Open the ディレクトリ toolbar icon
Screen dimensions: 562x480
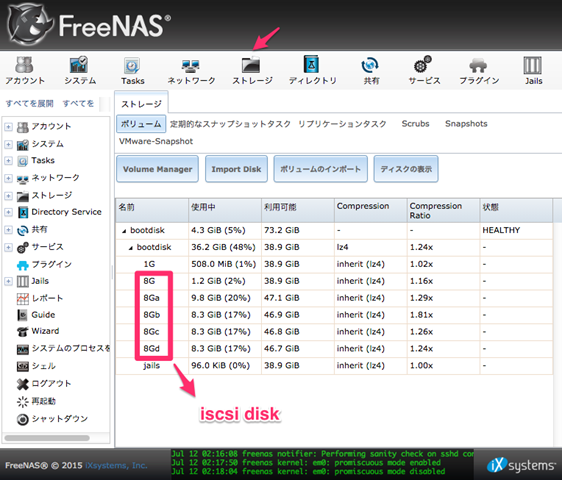[312, 71]
